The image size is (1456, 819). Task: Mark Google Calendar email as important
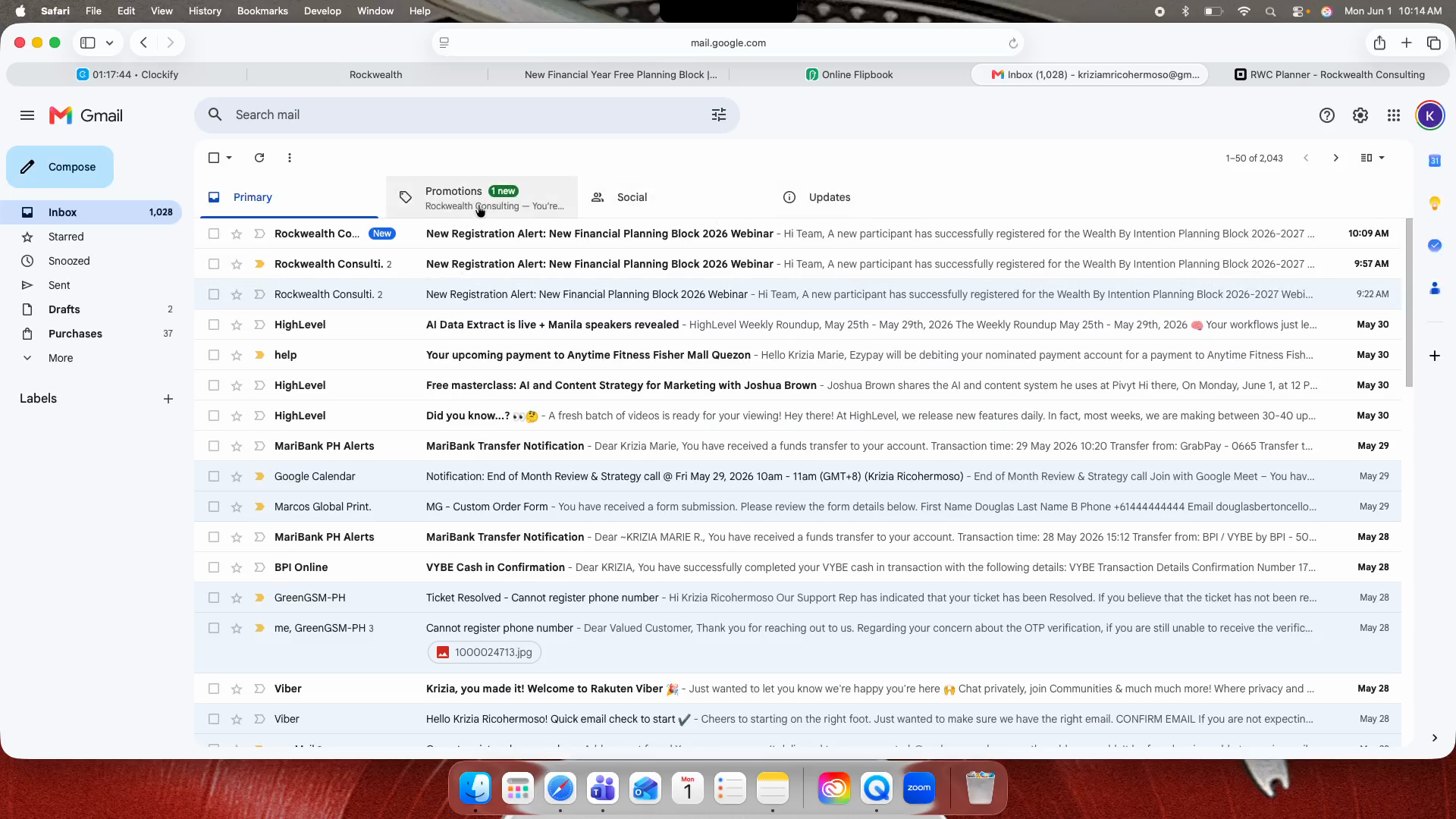point(259,476)
